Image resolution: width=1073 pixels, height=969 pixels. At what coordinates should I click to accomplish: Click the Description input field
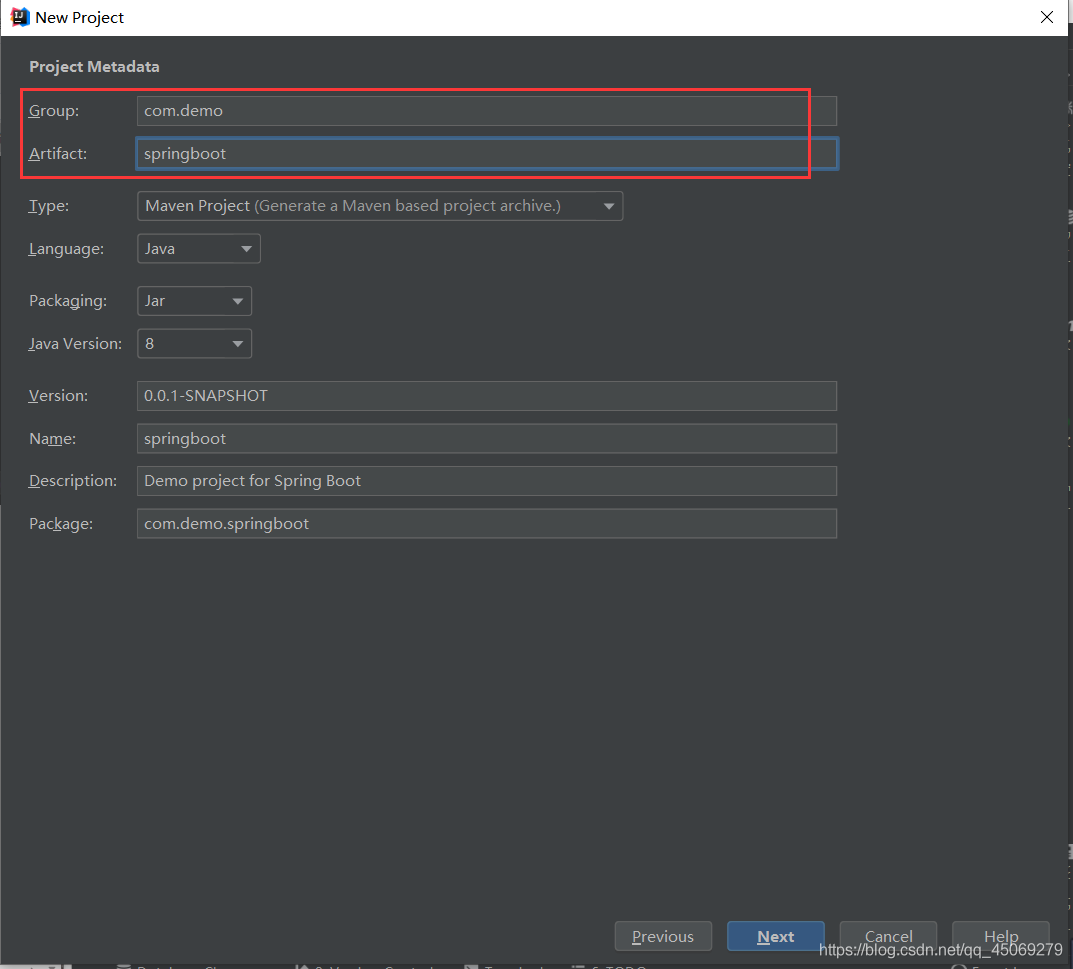click(x=486, y=481)
